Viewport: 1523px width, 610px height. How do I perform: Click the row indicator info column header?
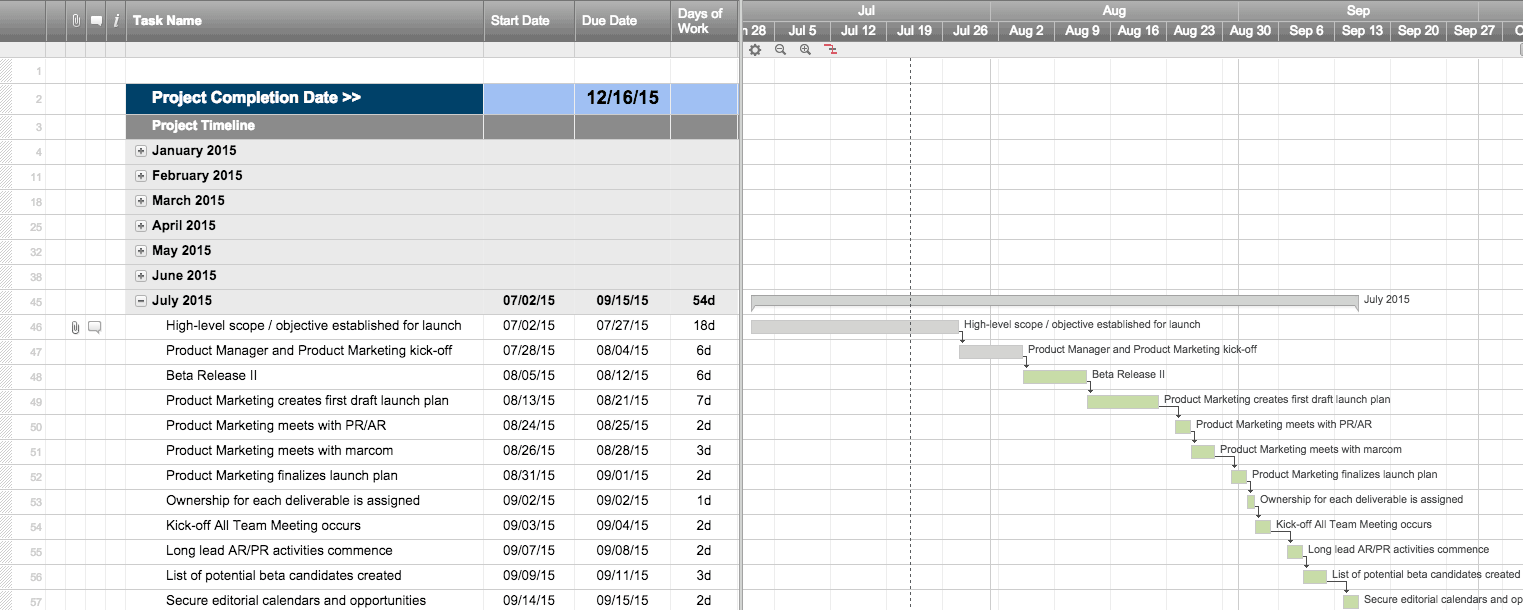click(116, 20)
